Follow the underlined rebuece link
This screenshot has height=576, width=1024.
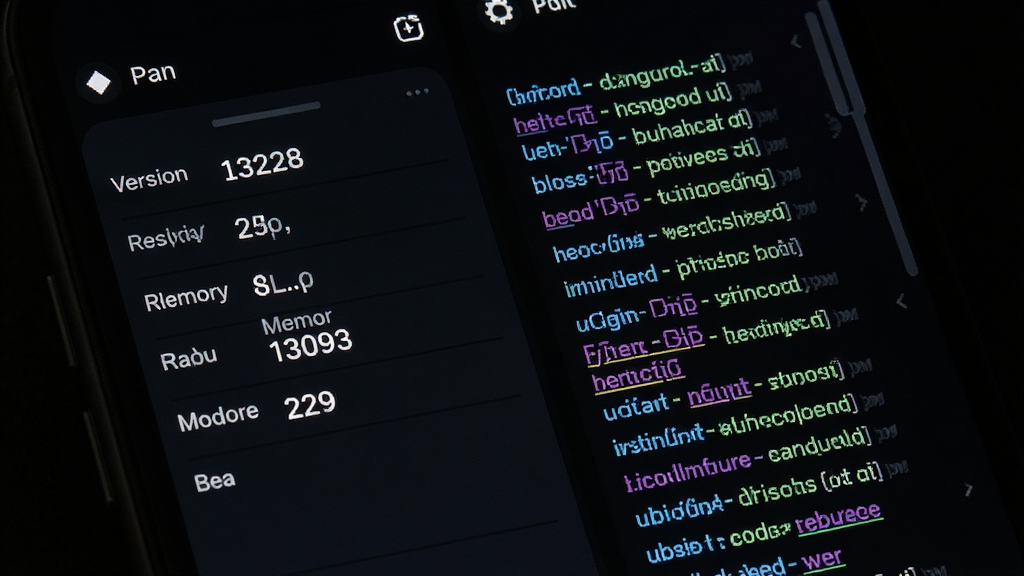pos(838,517)
